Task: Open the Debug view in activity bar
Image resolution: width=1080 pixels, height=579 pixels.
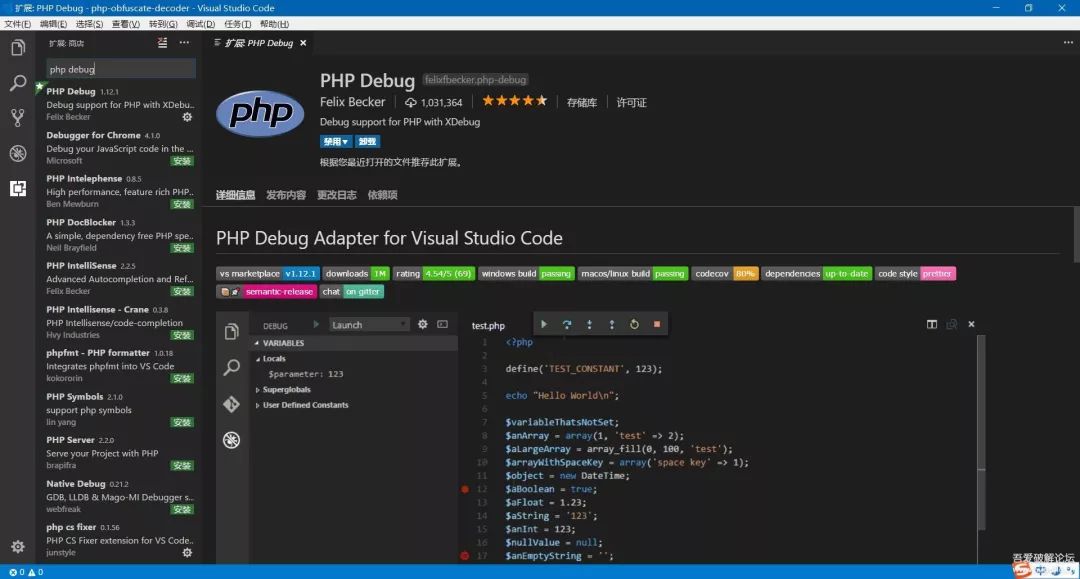Action: tap(17, 153)
